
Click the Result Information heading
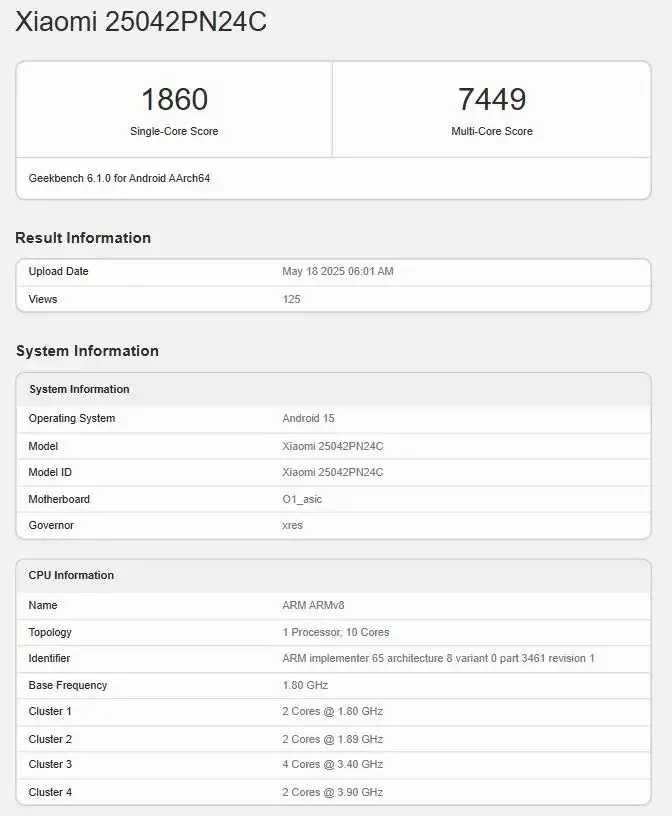coord(83,238)
